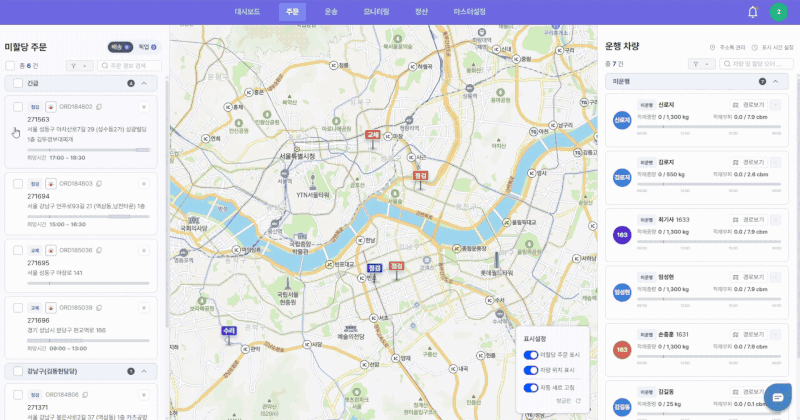This screenshot has height=420, width=800.
Task: Click the 수리 marker on the map
Action: click(229, 329)
